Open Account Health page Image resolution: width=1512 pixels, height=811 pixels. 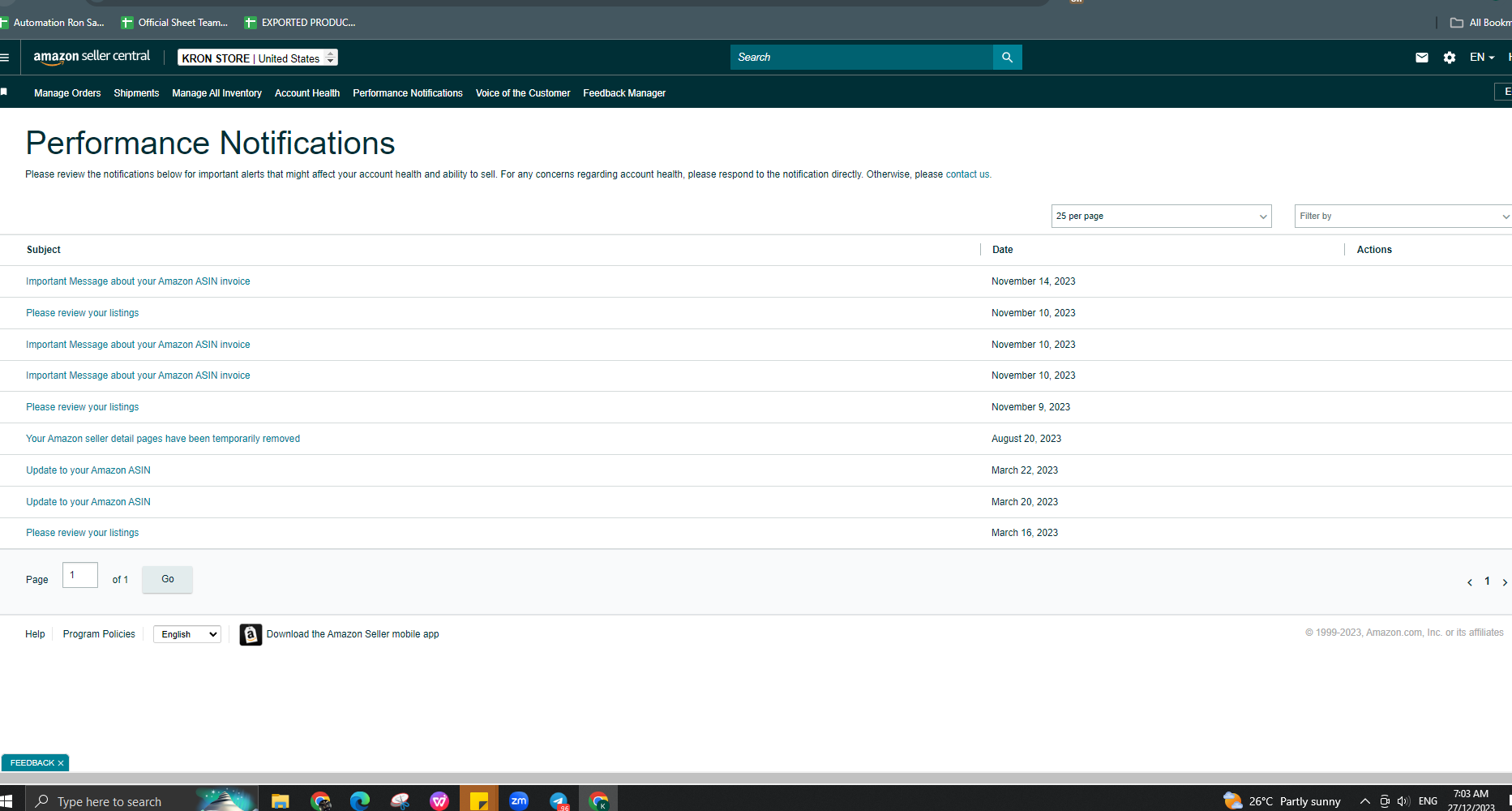pos(307,93)
